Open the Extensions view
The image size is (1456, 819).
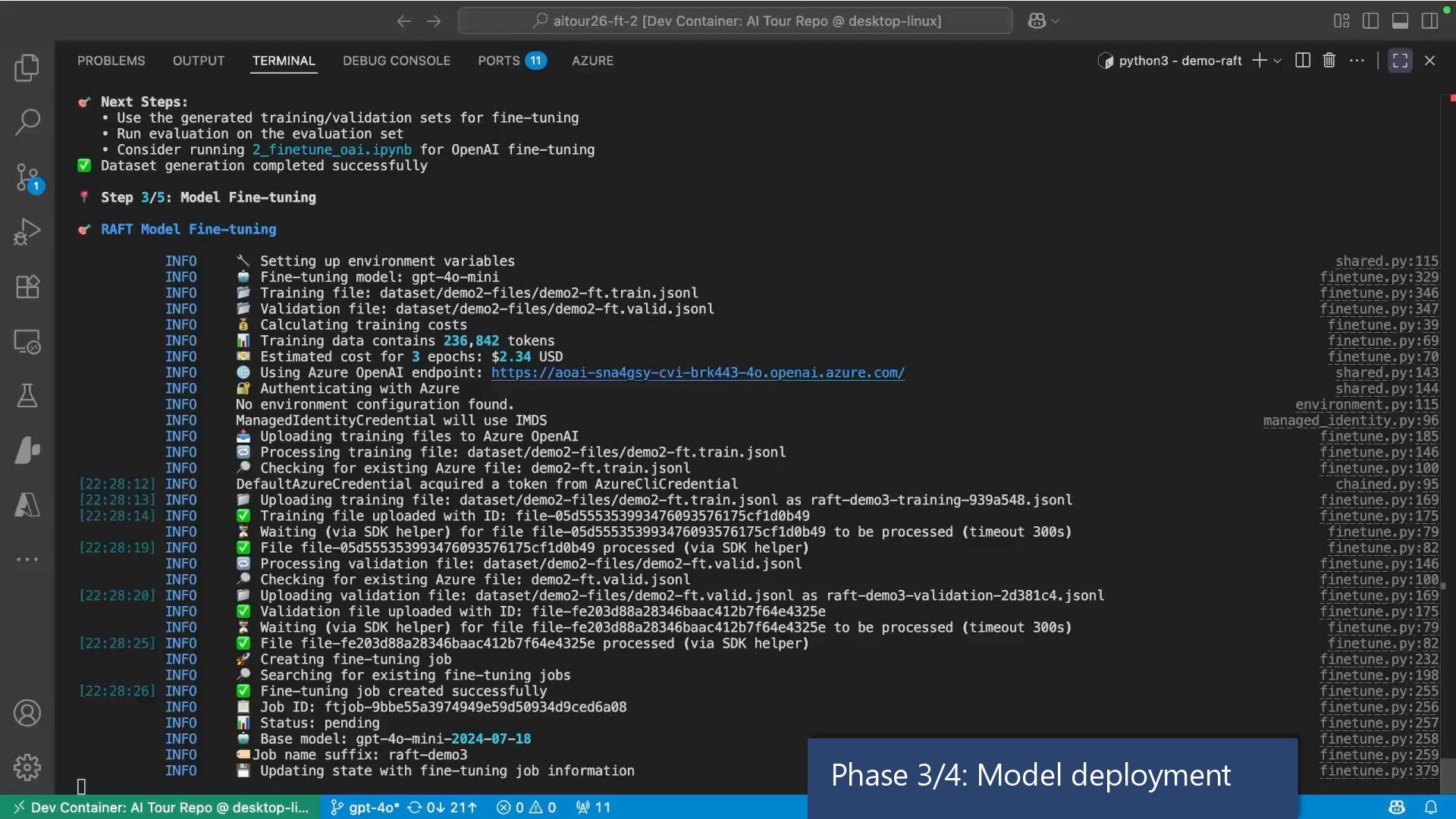tap(27, 287)
